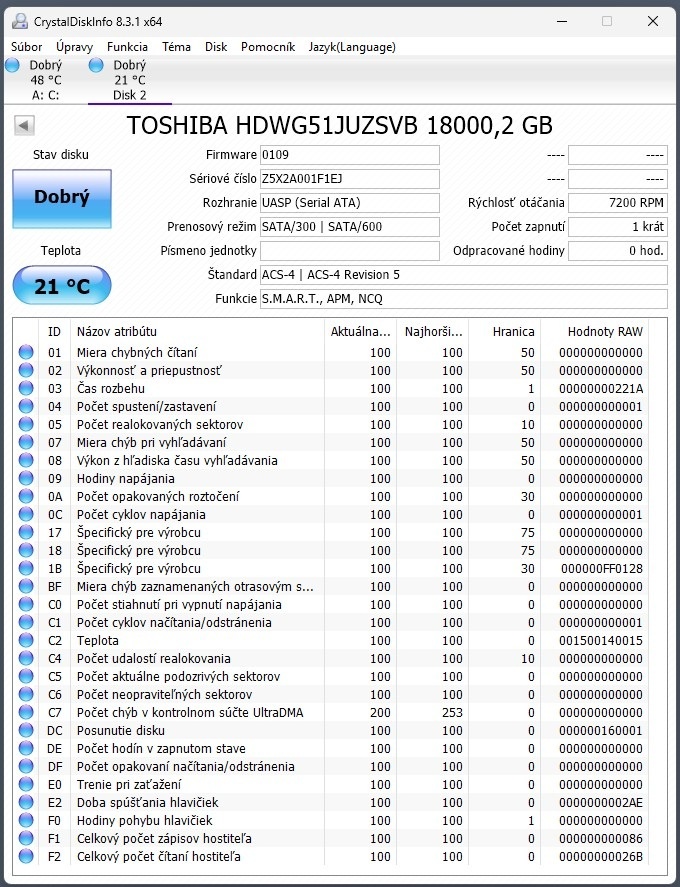Click RAW value 00000000221A
The width and height of the screenshot is (680, 887).
[601, 389]
